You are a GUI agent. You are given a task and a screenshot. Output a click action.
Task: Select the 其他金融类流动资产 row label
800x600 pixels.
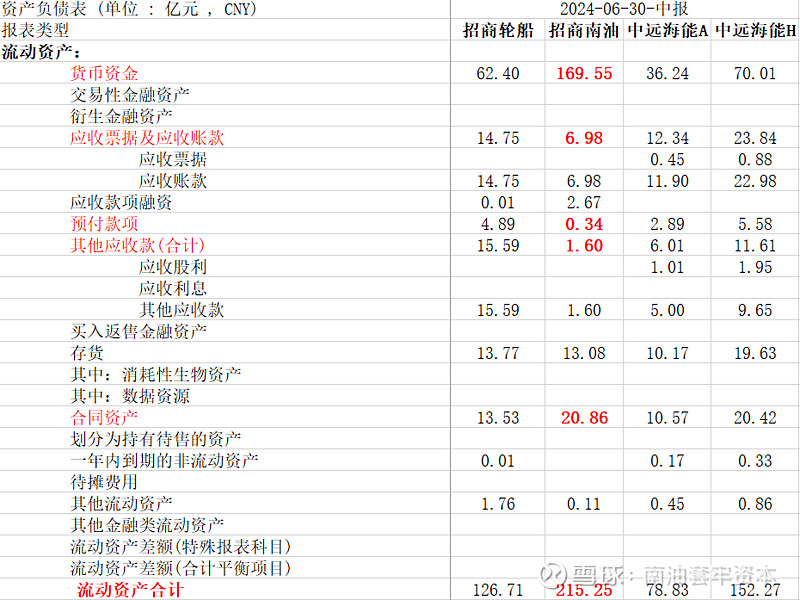[x=147, y=525]
